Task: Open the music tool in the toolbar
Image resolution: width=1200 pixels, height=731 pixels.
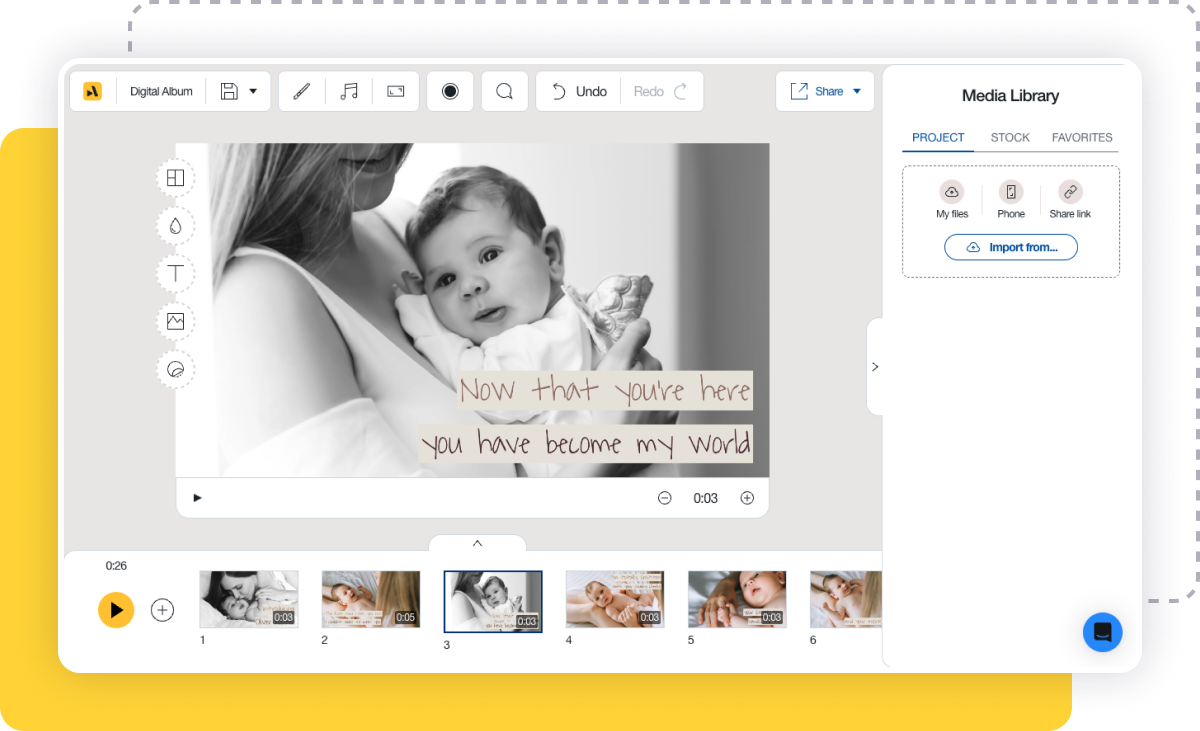Action: (x=348, y=91)
